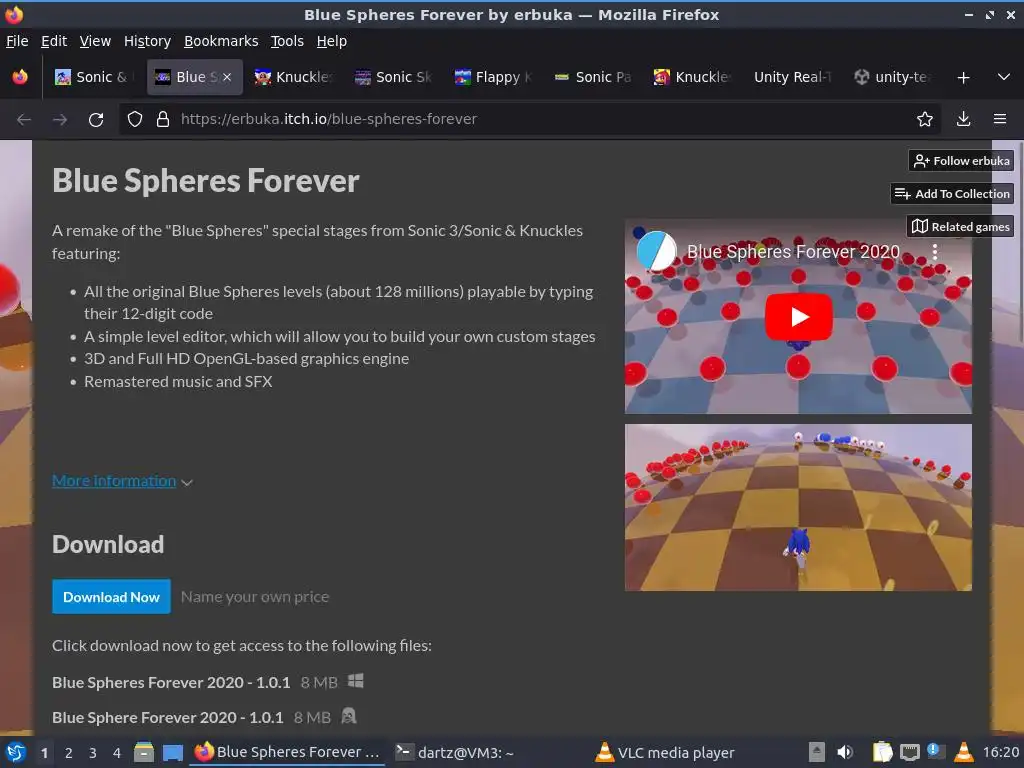
Task: Click the Name your own price text
Action: tap(255, 597)
